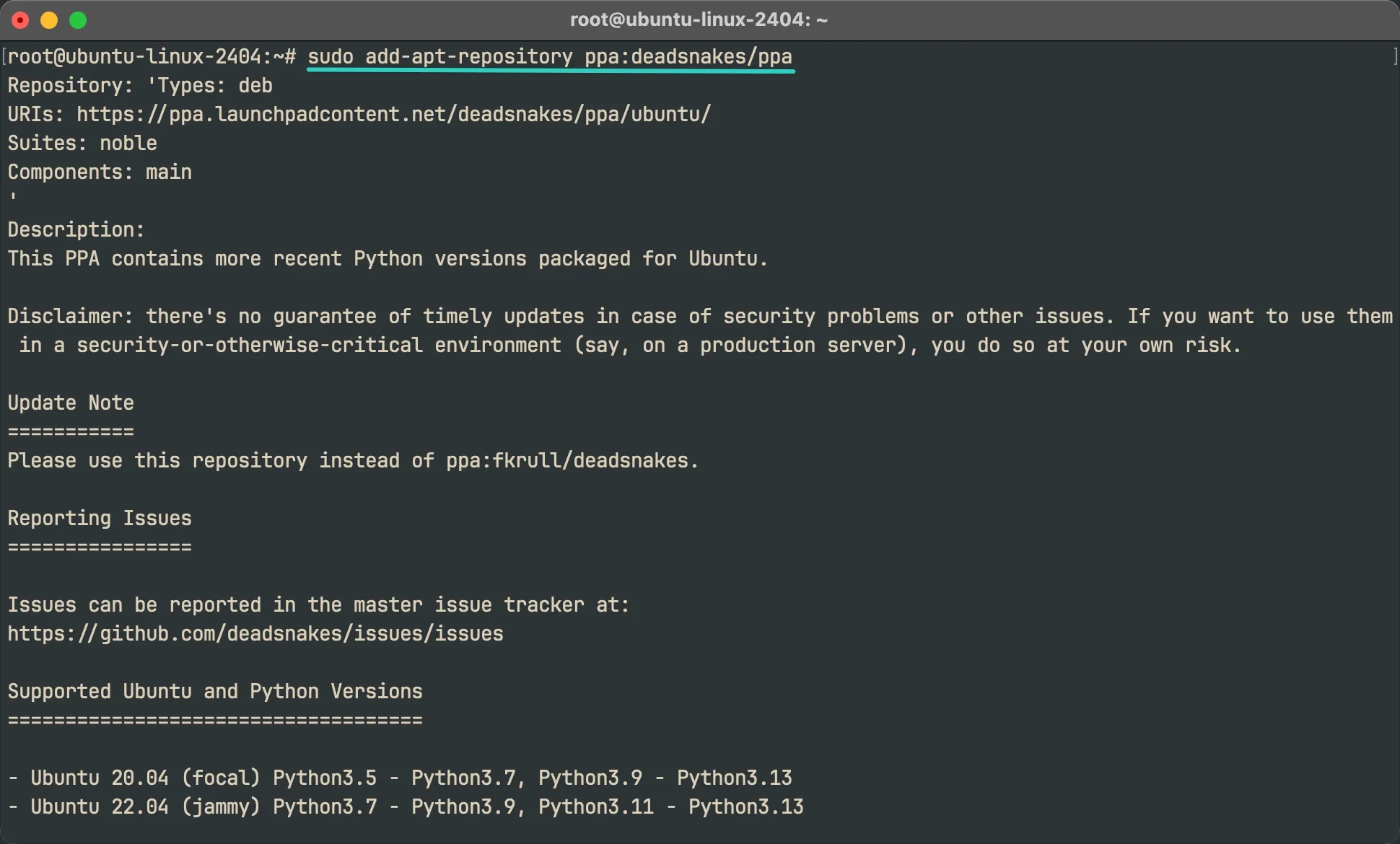Open the github.com deadsnakes issues link
1400x844 pixels.
tap(255, 634)
